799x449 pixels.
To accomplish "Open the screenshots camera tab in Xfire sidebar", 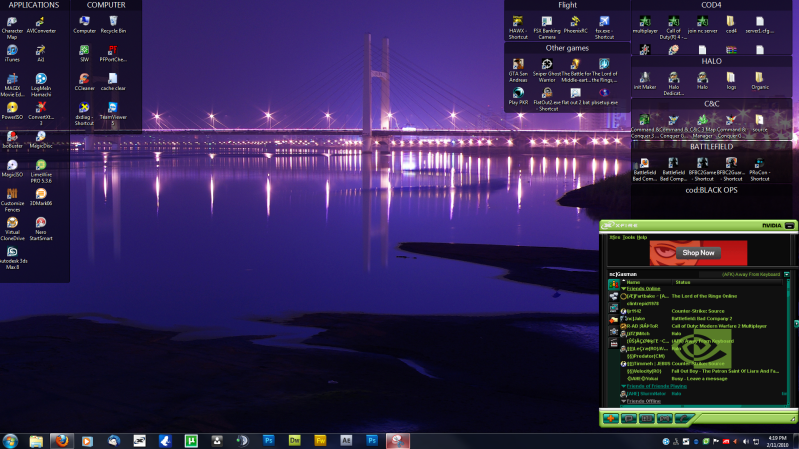I will pyautogui.click(x=614, y=331).
